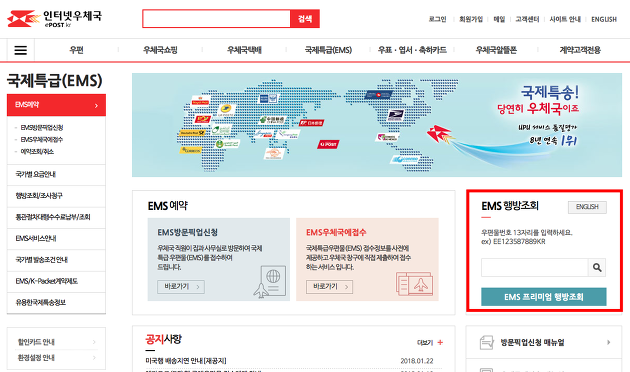Click the red plus icon next to 더보기
630x372 pixels.
click(440, 342)
